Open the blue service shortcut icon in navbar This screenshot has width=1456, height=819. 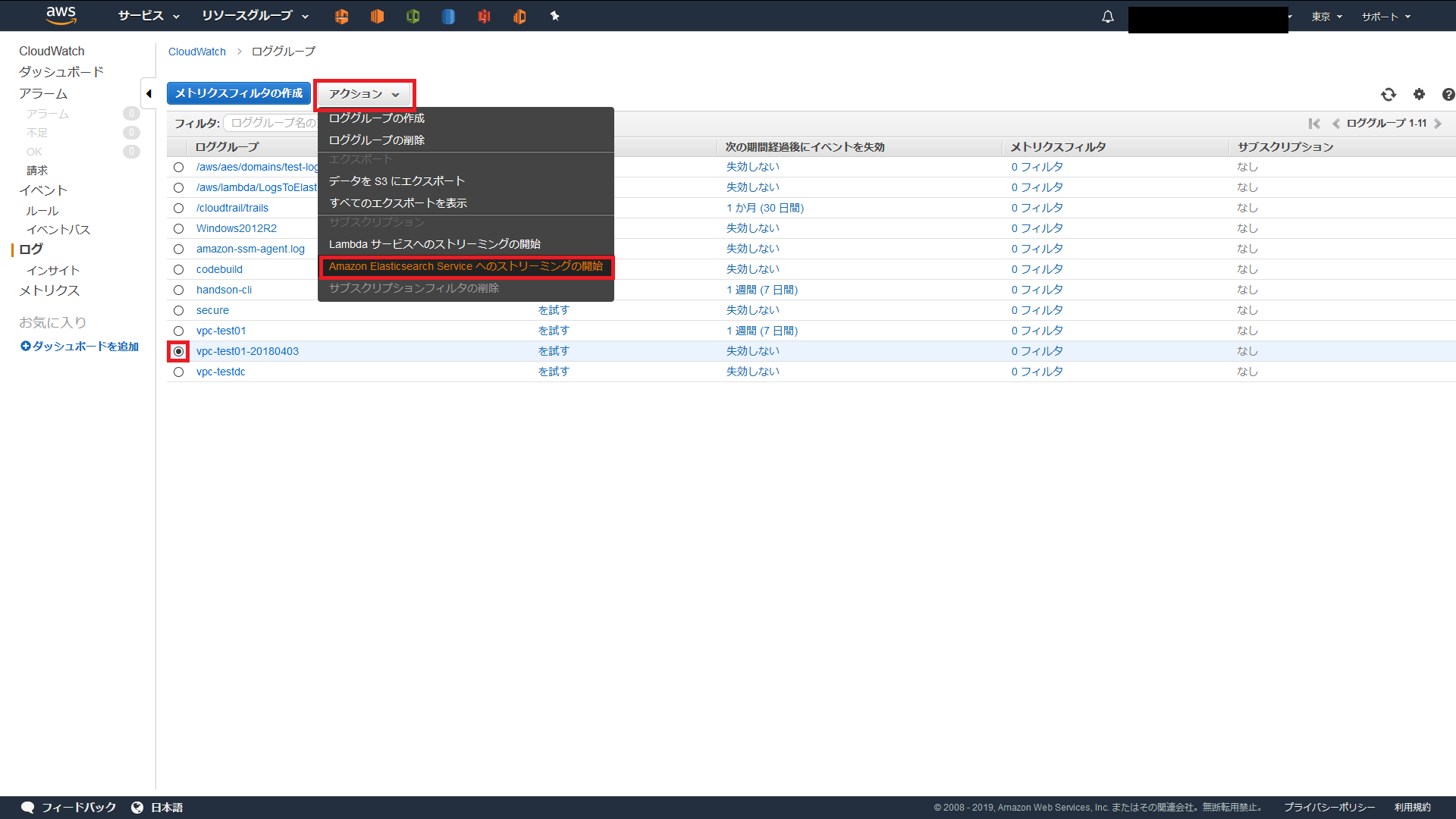pyautogui.click(x=448, y=16)
